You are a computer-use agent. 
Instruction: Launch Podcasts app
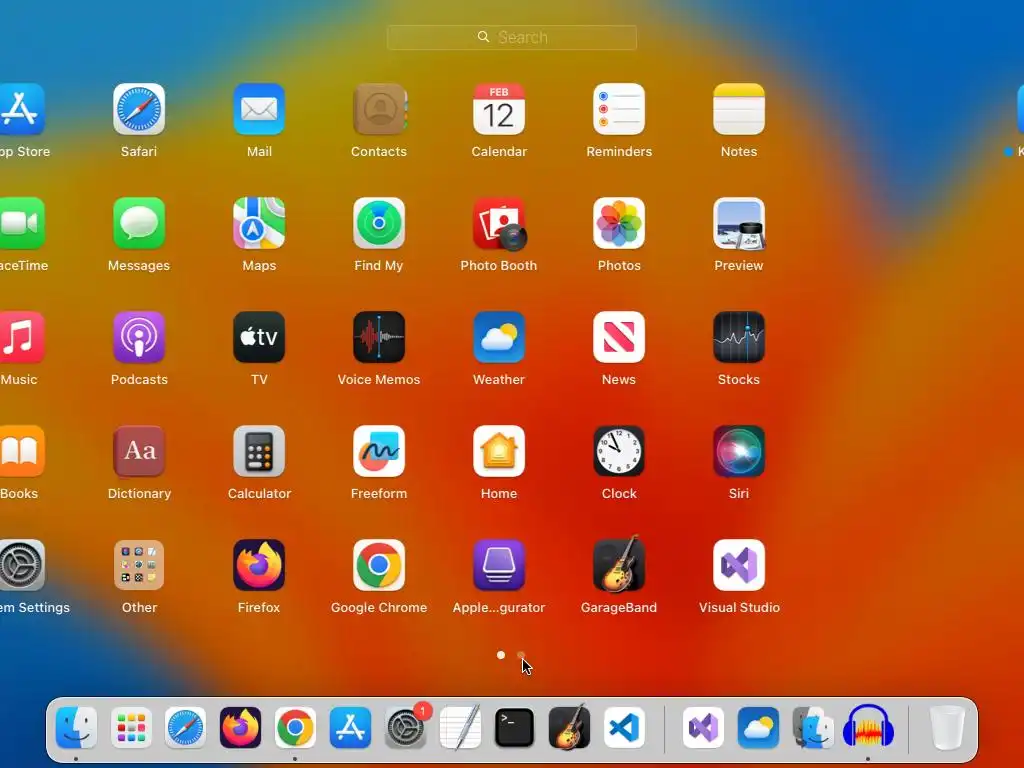(x=138, y=337)
